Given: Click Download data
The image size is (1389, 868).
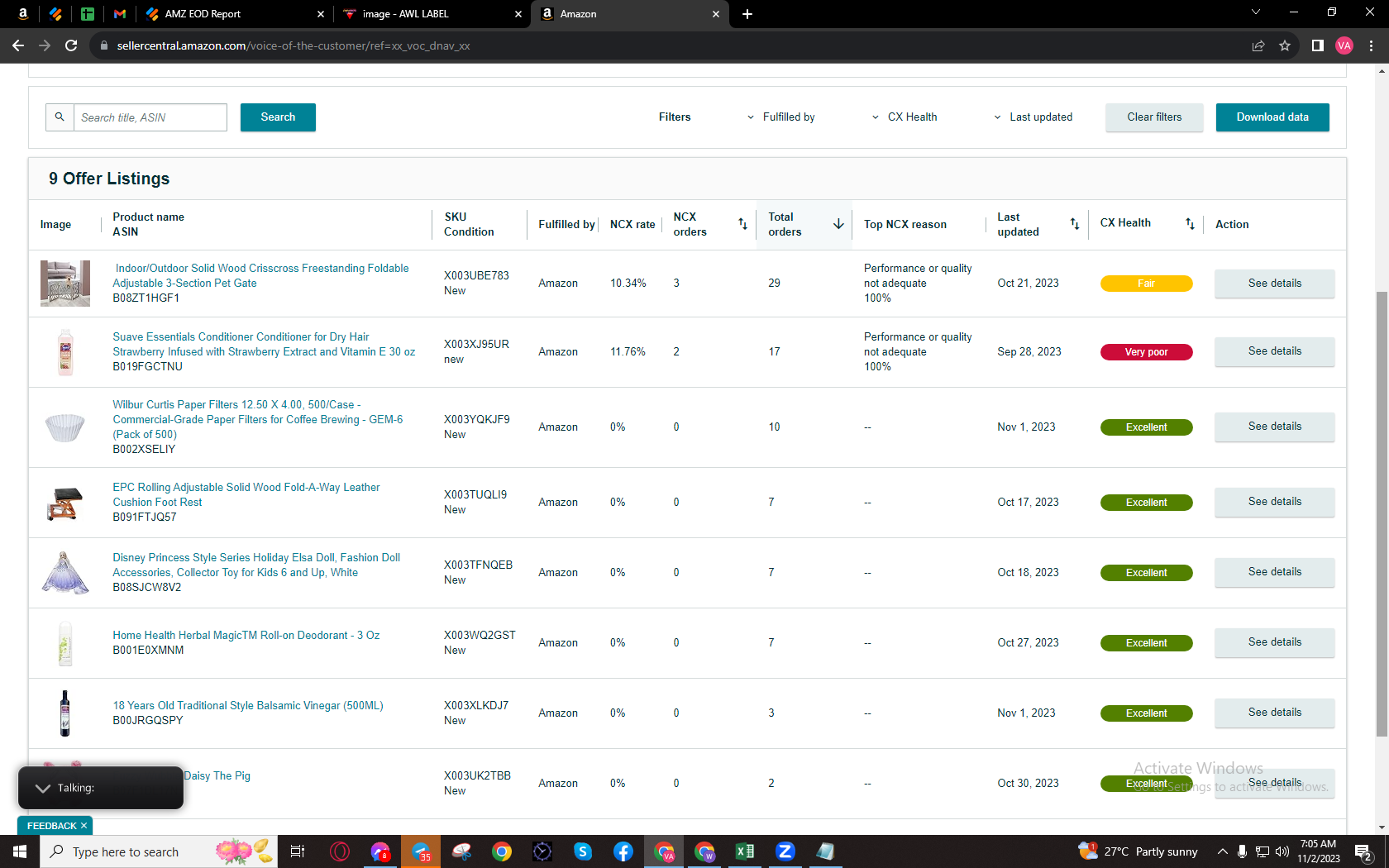Looking at the screenshot, I should point(1272,117).
